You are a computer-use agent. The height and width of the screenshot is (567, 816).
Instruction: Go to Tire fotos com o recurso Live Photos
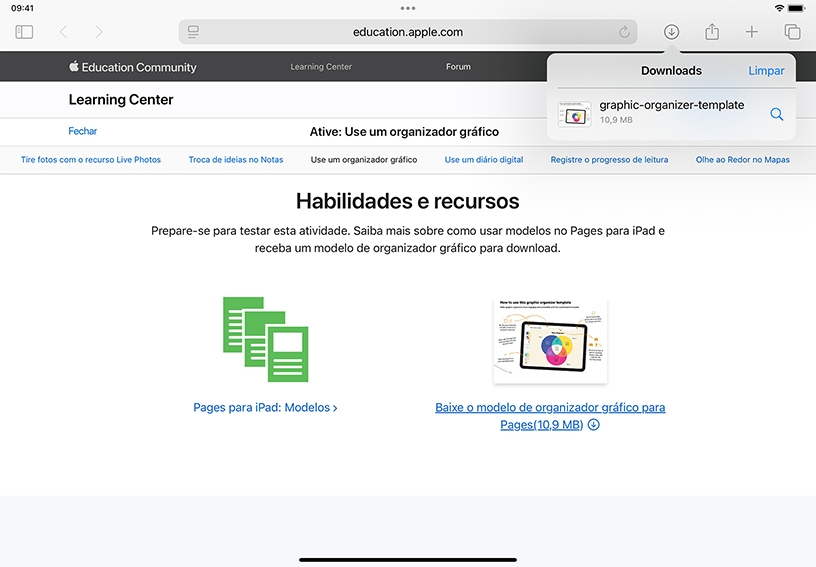(x=91, y=160)
